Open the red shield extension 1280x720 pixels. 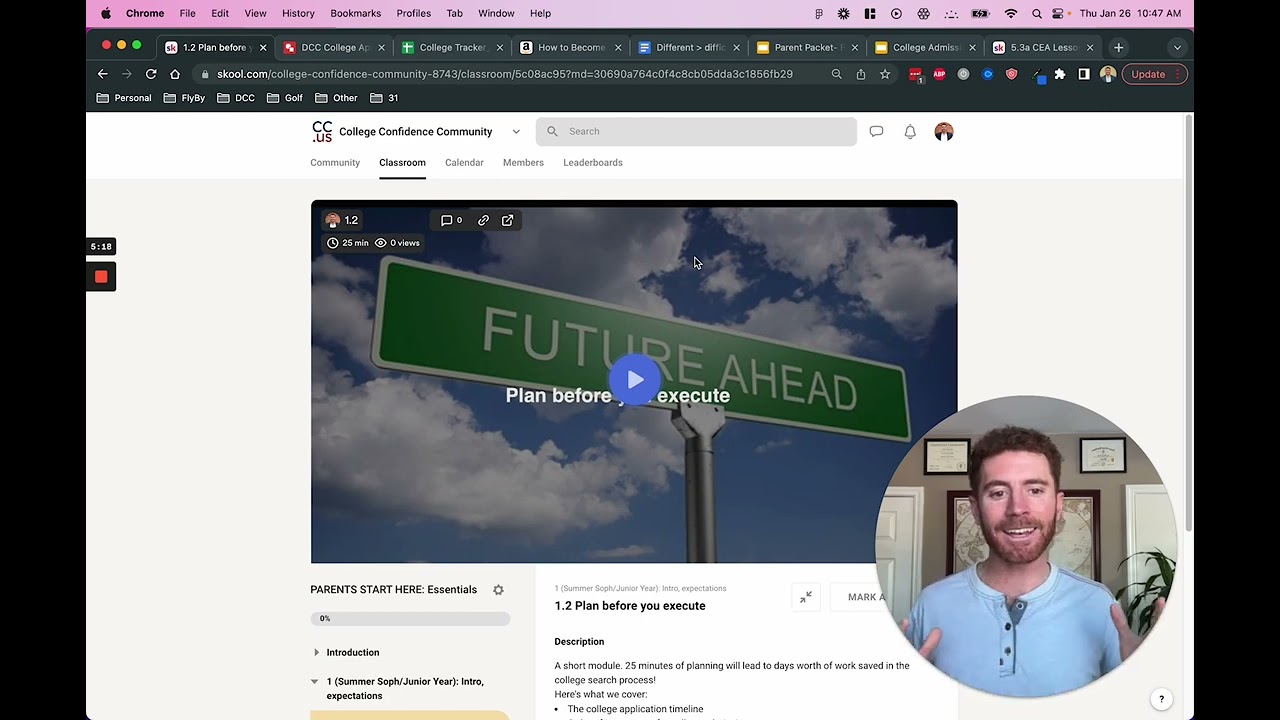click(x=1011, y=74)
